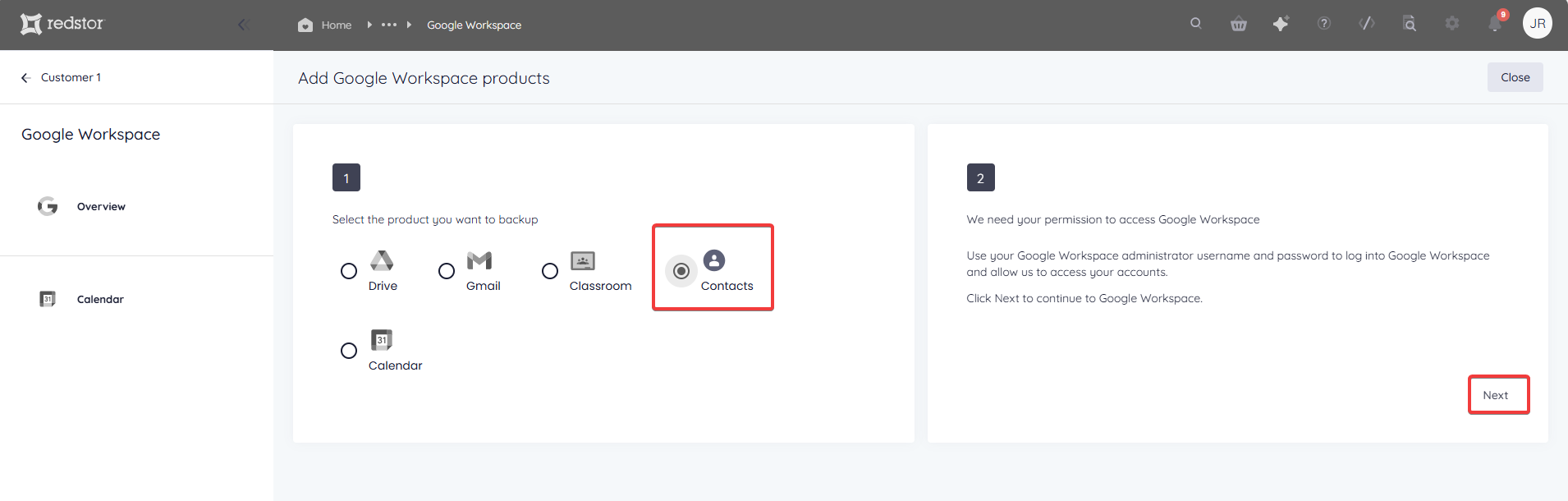Open the help question mark icon
Viewport: 1568px width, 501px height.
click(1324, 24)
